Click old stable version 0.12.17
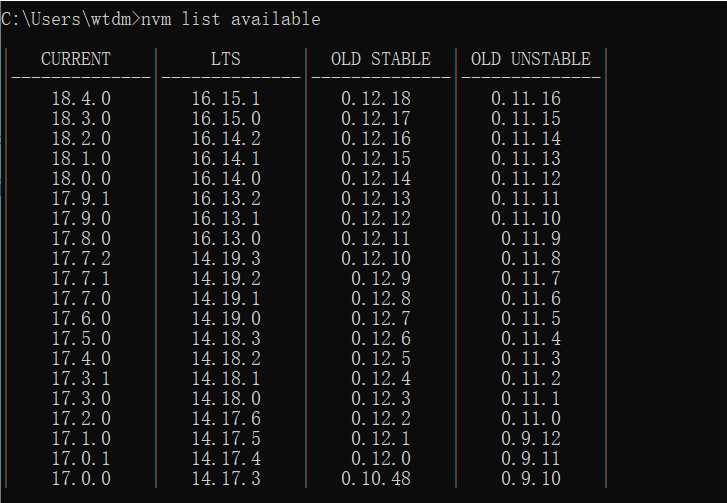Viewport: 727px width, 503px height. click(x=376, y=118)
